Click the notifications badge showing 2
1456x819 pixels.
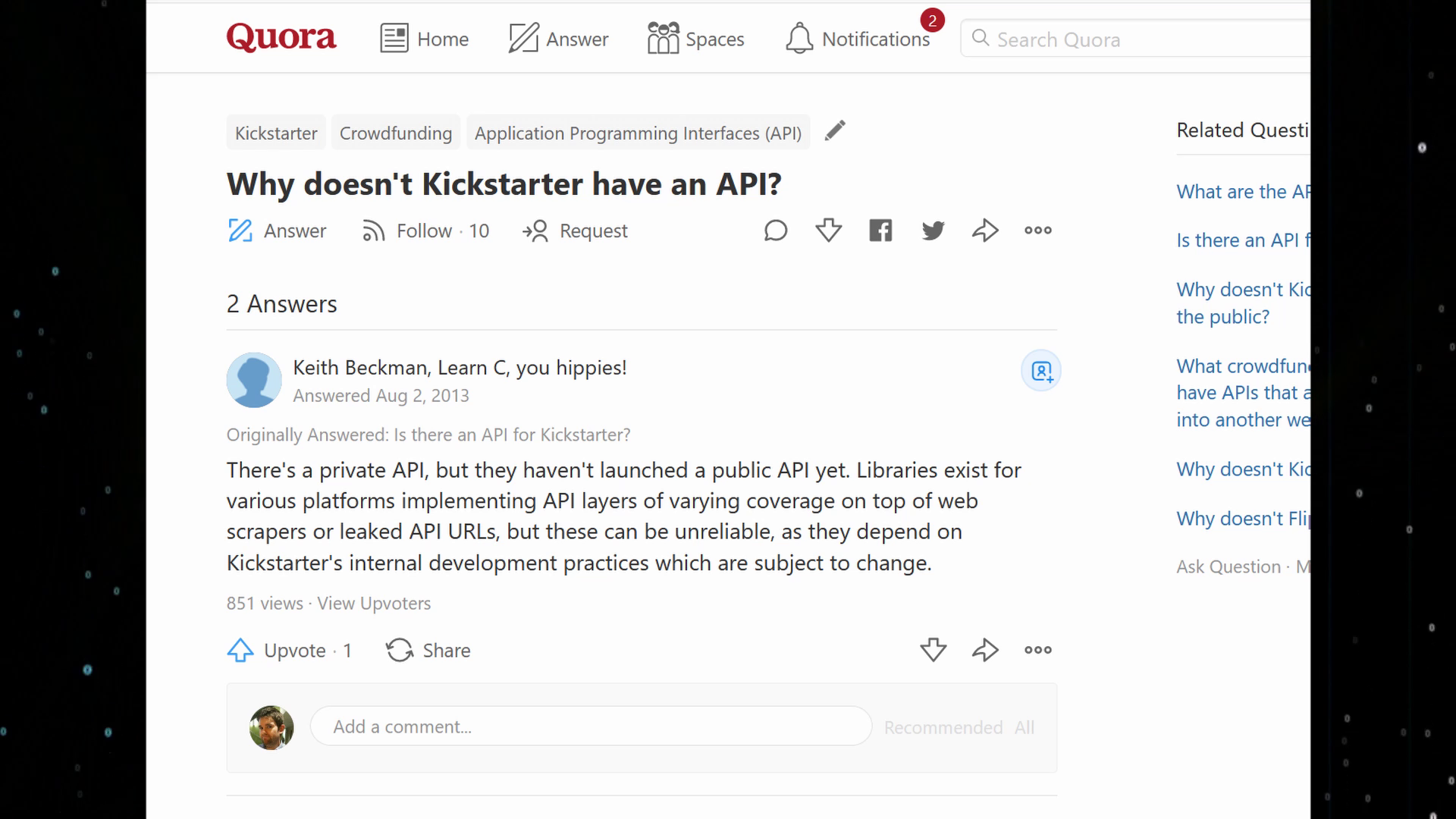coord(932,20)
